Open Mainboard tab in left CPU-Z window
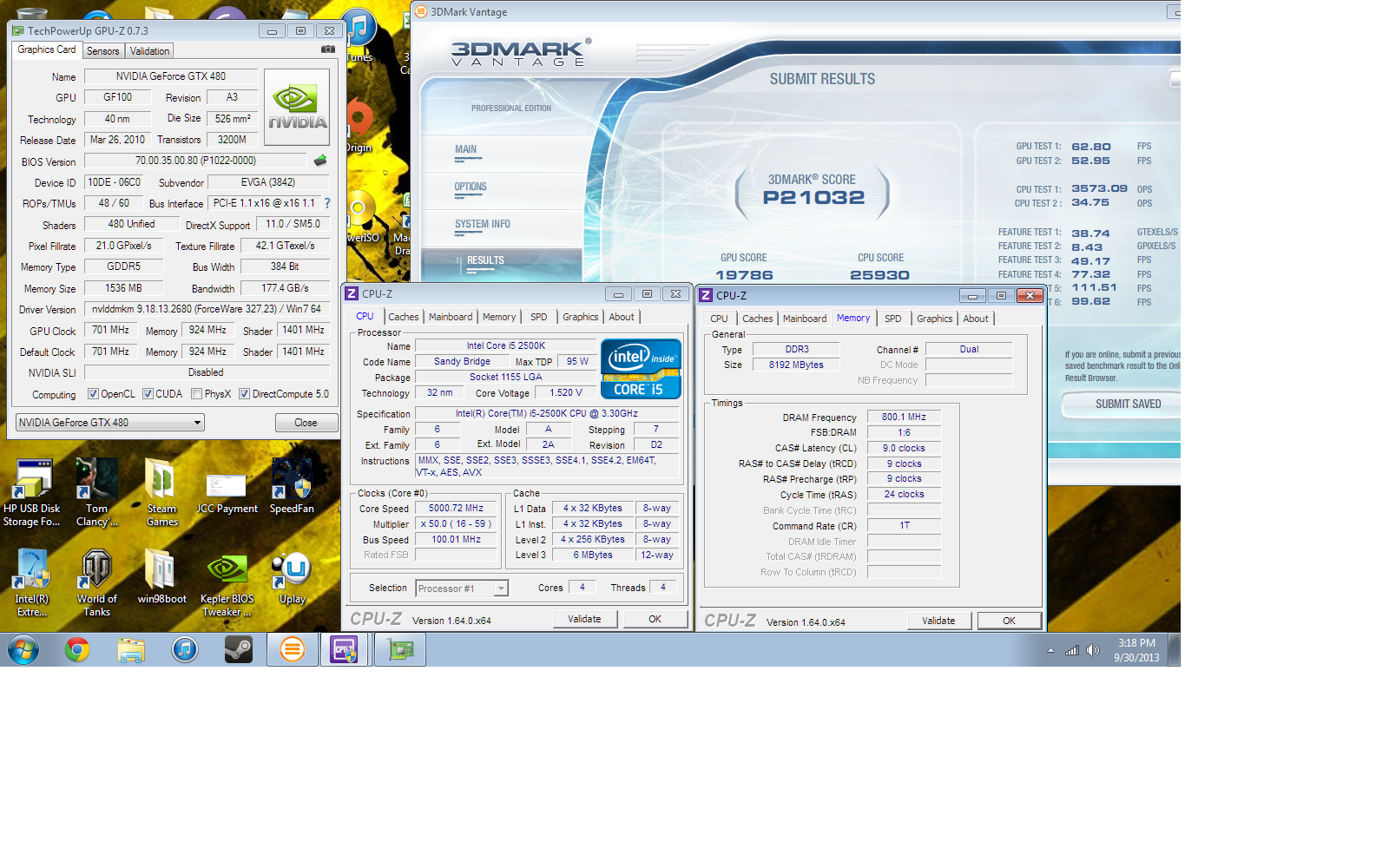Screen dimensions: 1389x868 tap(451, 317)
